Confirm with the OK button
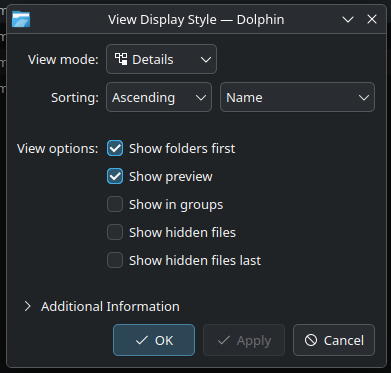 [x=154, y=340]
